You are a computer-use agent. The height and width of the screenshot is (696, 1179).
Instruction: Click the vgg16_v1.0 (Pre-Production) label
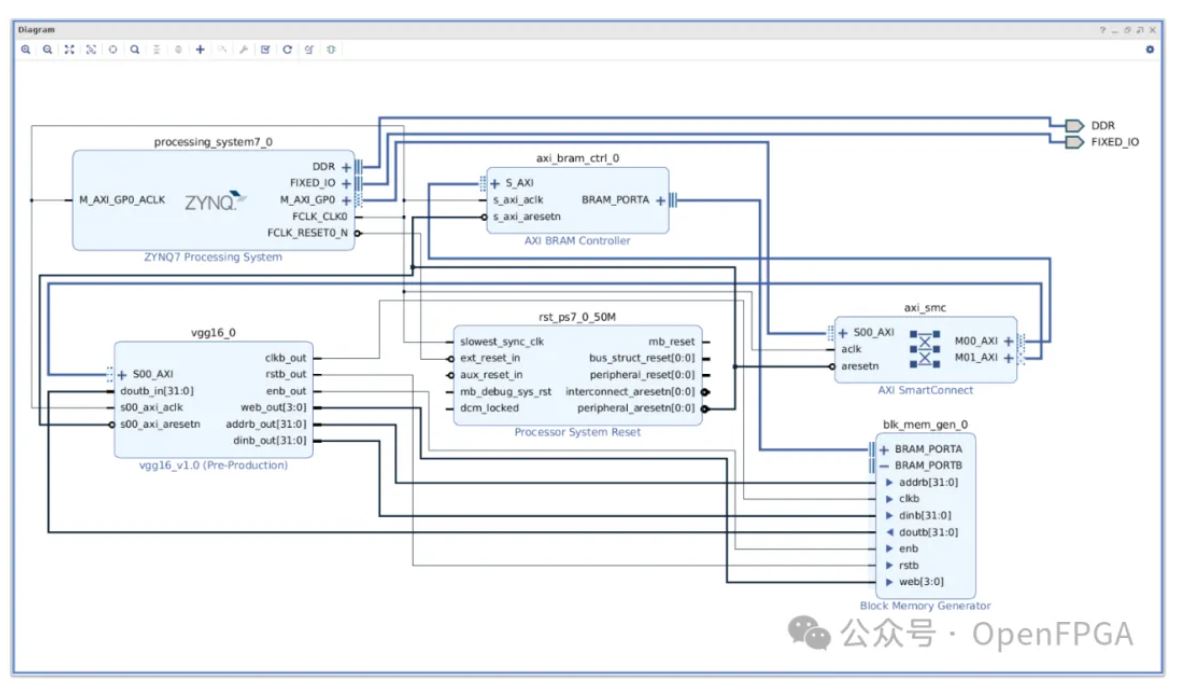213,465
